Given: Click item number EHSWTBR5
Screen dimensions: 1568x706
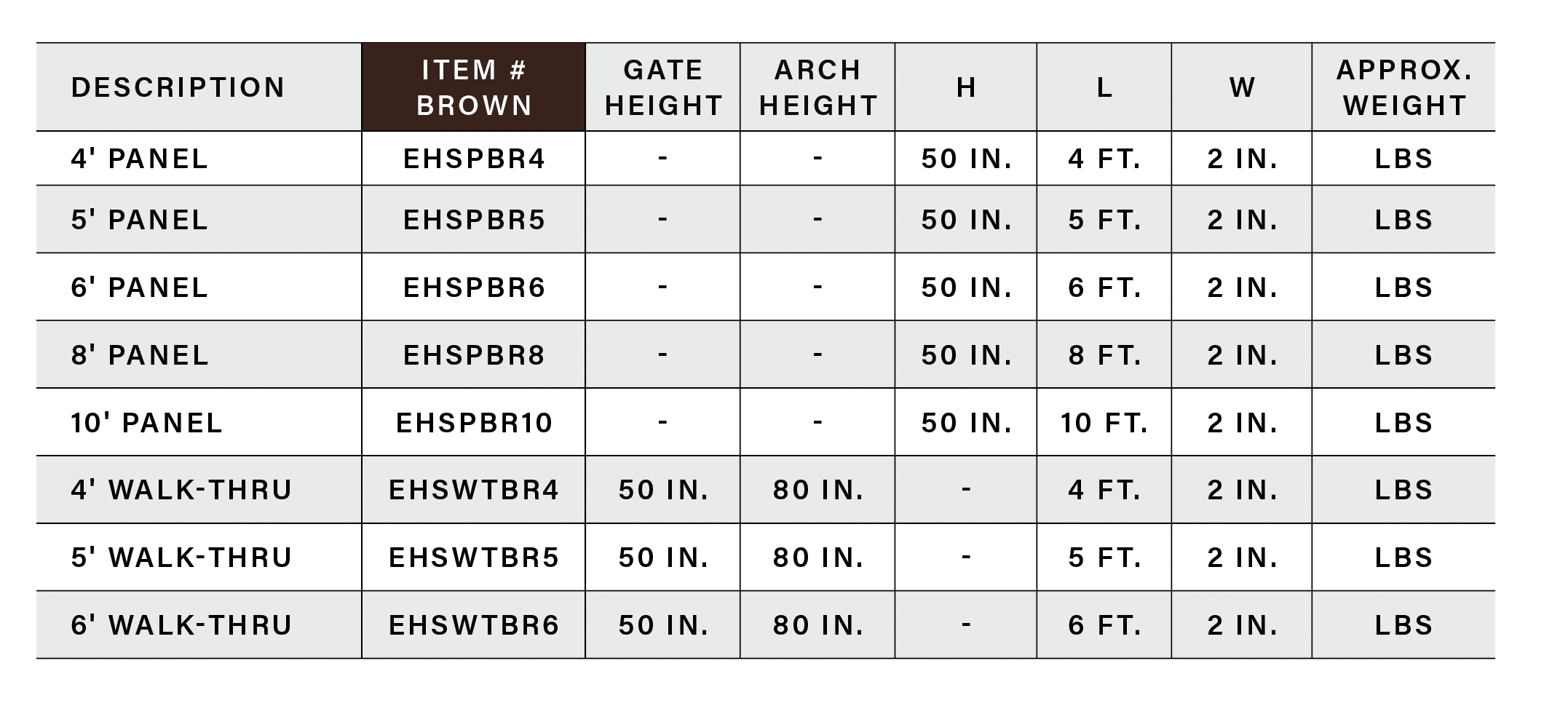Looking at the screenshot, I should click(x=474, y=558).
